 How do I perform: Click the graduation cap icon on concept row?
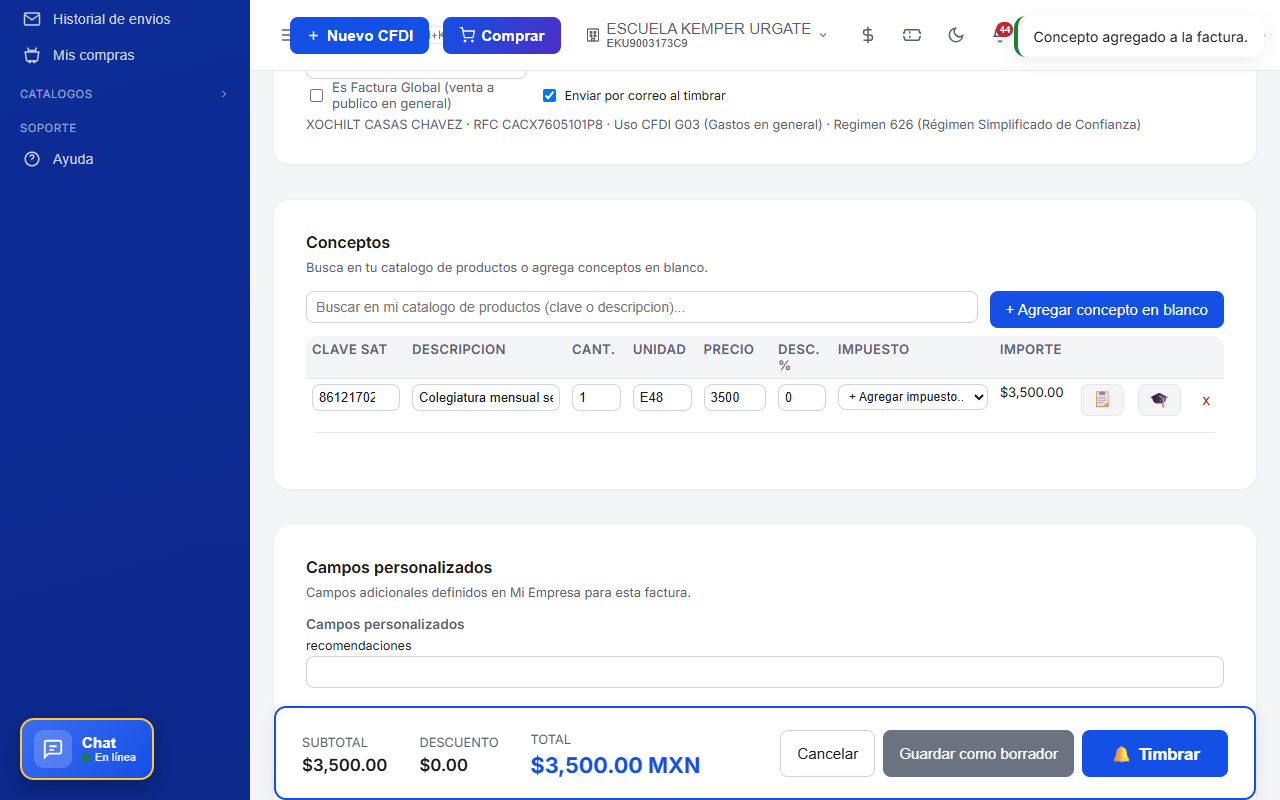(1159, 399)
